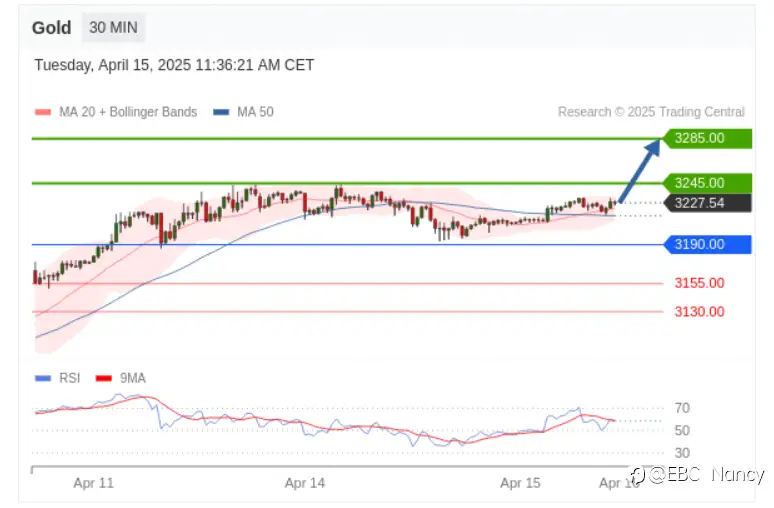Click the Apr 15 date axis label

pos(520,483)
